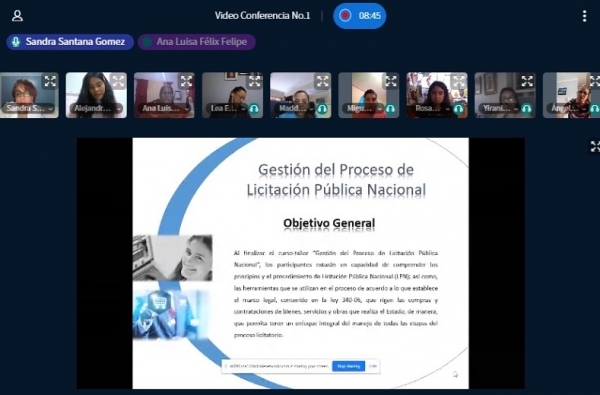Screen dimensions: 600x395
Task: Open dropdown next to Yirani... name
Action: (516, 109)
